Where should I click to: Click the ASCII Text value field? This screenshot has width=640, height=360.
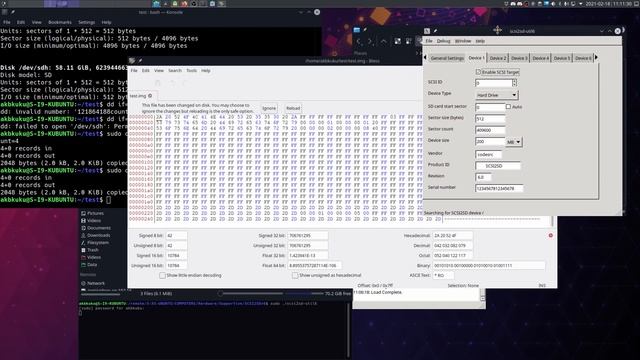pyautogui.click(x=443, y=276)
